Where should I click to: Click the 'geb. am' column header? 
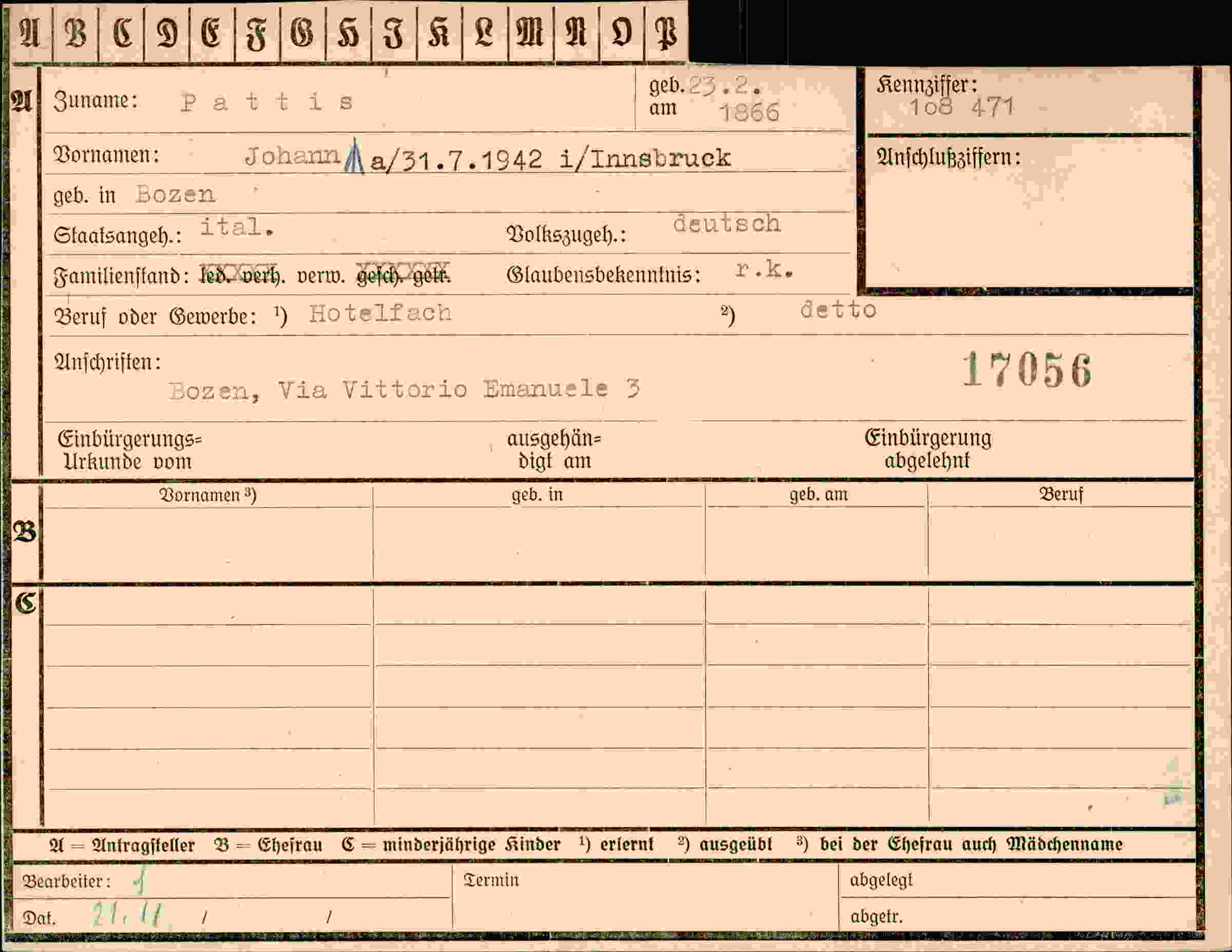click(818, 494)
